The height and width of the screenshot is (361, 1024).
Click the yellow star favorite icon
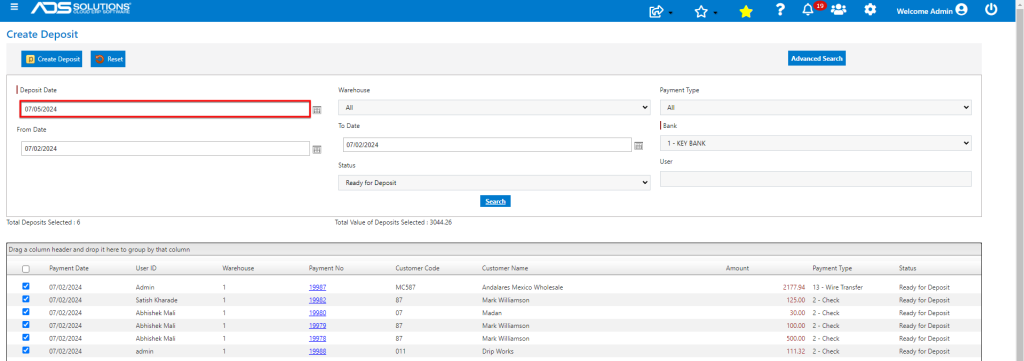(746, 11)
